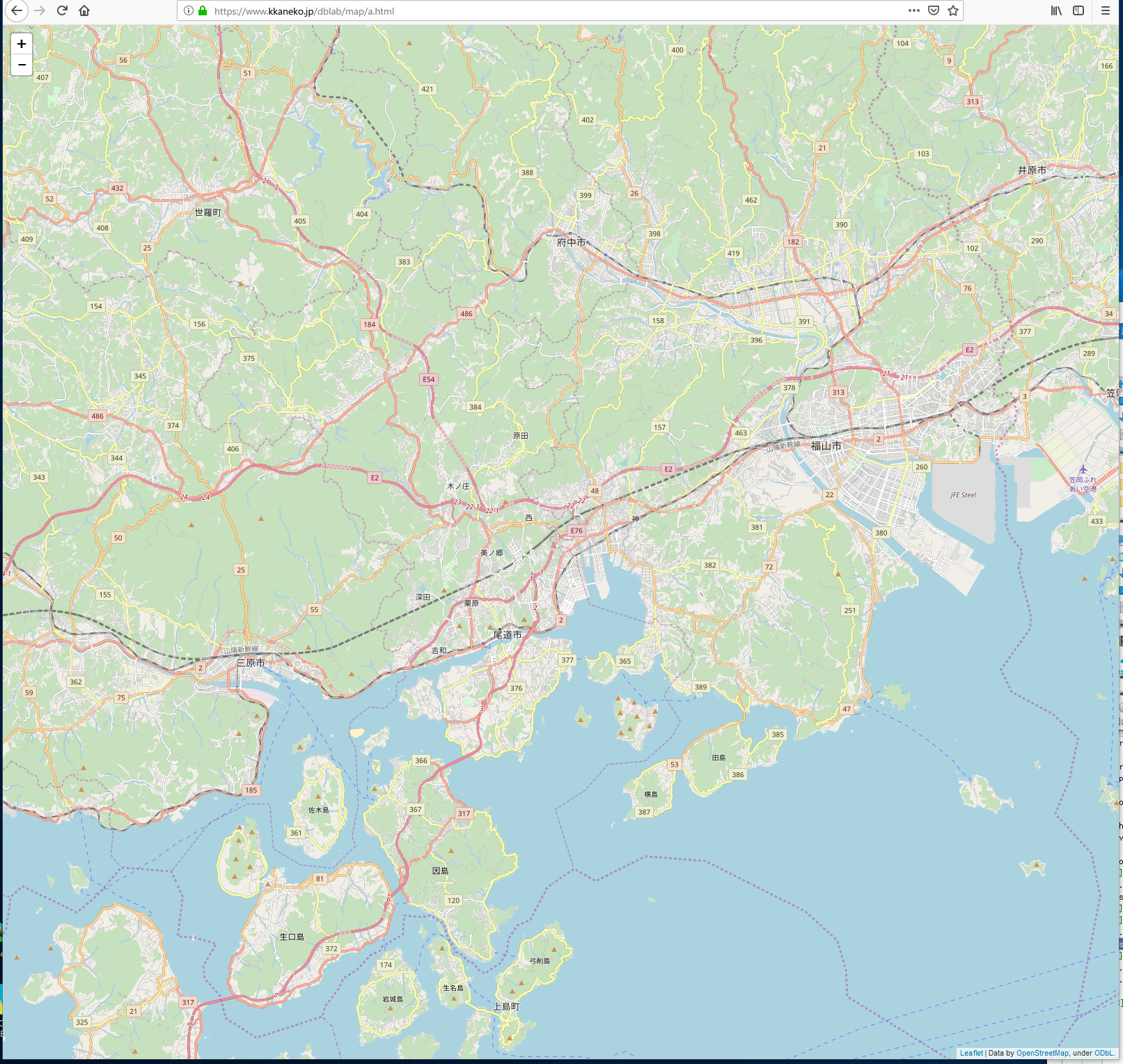Open the browser home page
Screen dimensions: 1123x1064
[84, 10]
